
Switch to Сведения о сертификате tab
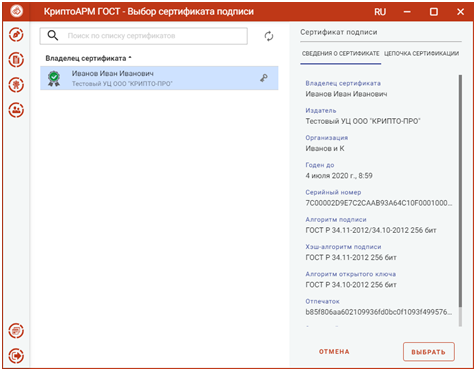point(340,54)
